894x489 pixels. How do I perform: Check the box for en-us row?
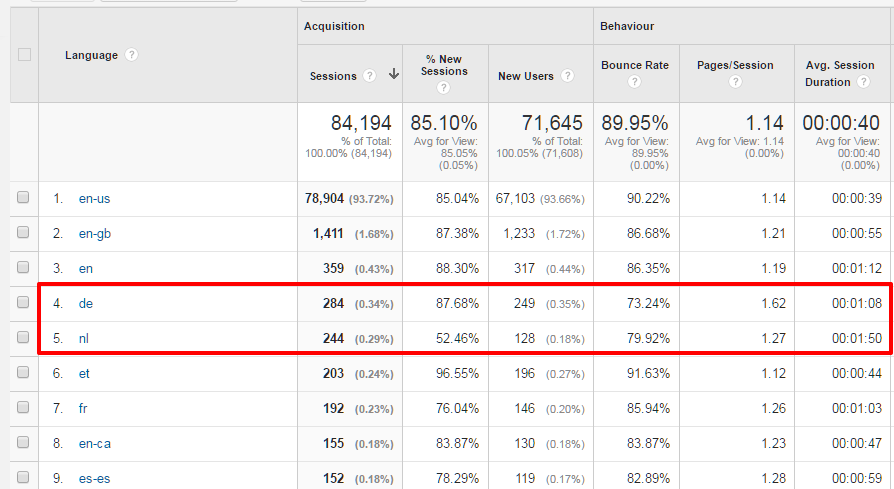(23, 197)
